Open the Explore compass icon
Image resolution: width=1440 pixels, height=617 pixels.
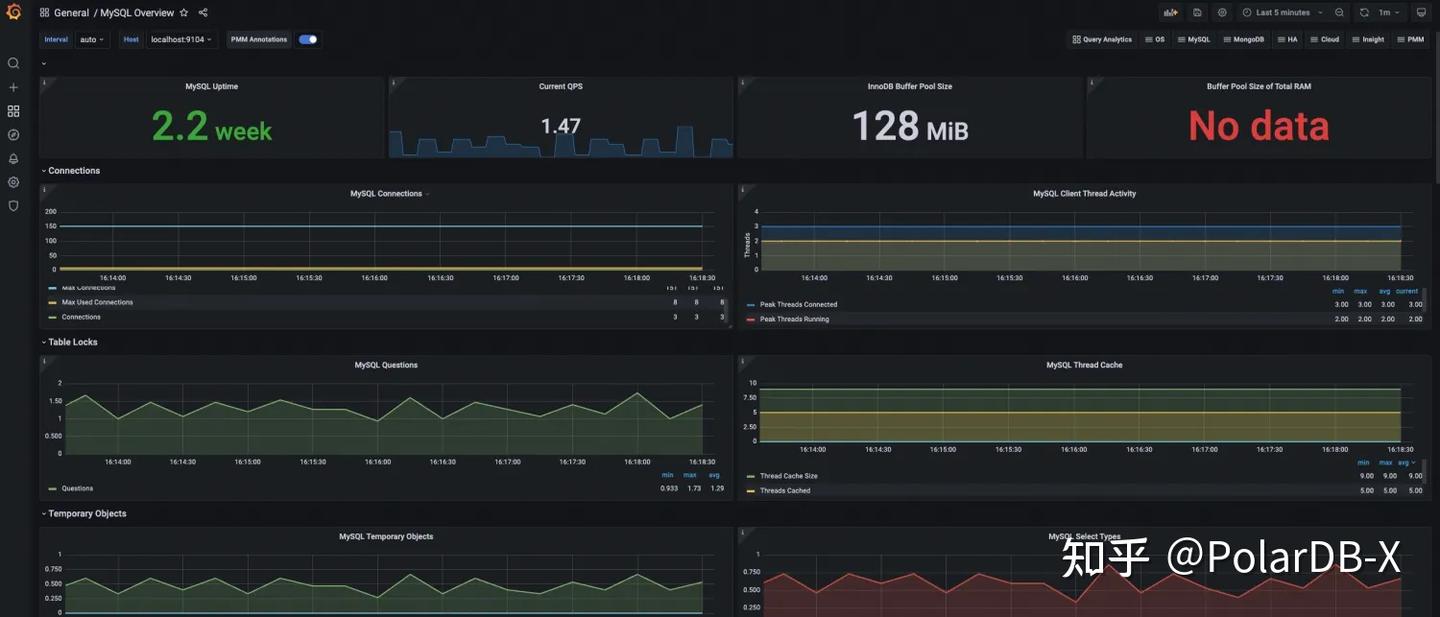pos(13,135)
